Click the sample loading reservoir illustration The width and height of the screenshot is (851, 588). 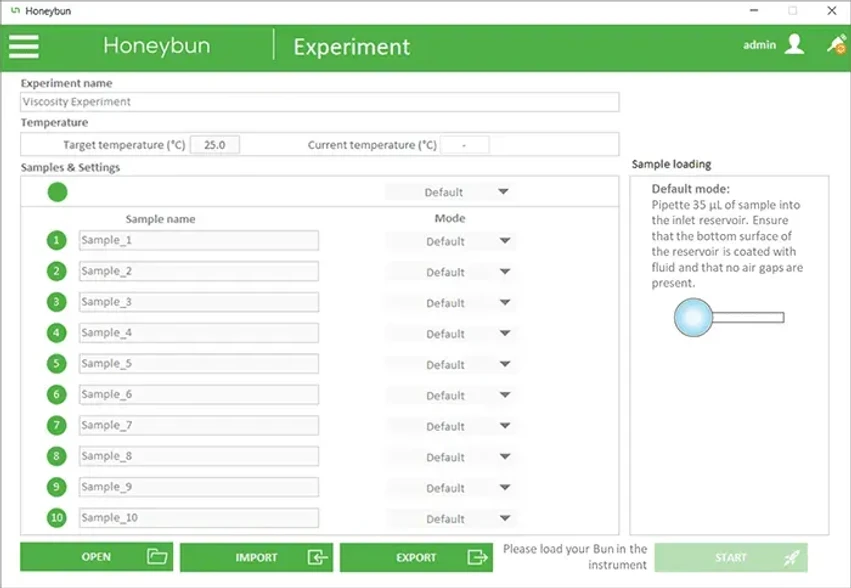727,318
